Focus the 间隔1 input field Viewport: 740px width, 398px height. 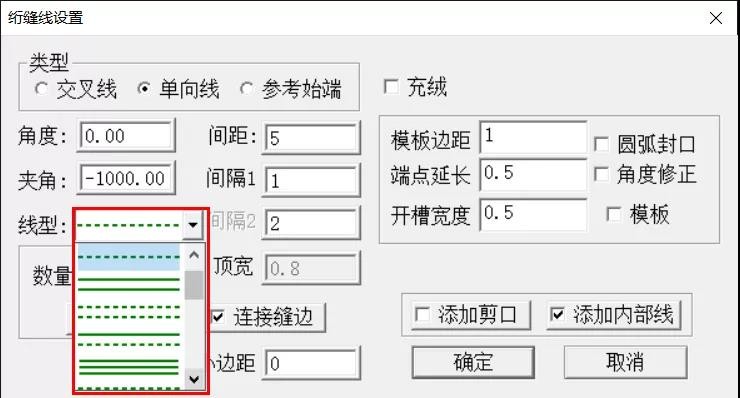(311, 181)
